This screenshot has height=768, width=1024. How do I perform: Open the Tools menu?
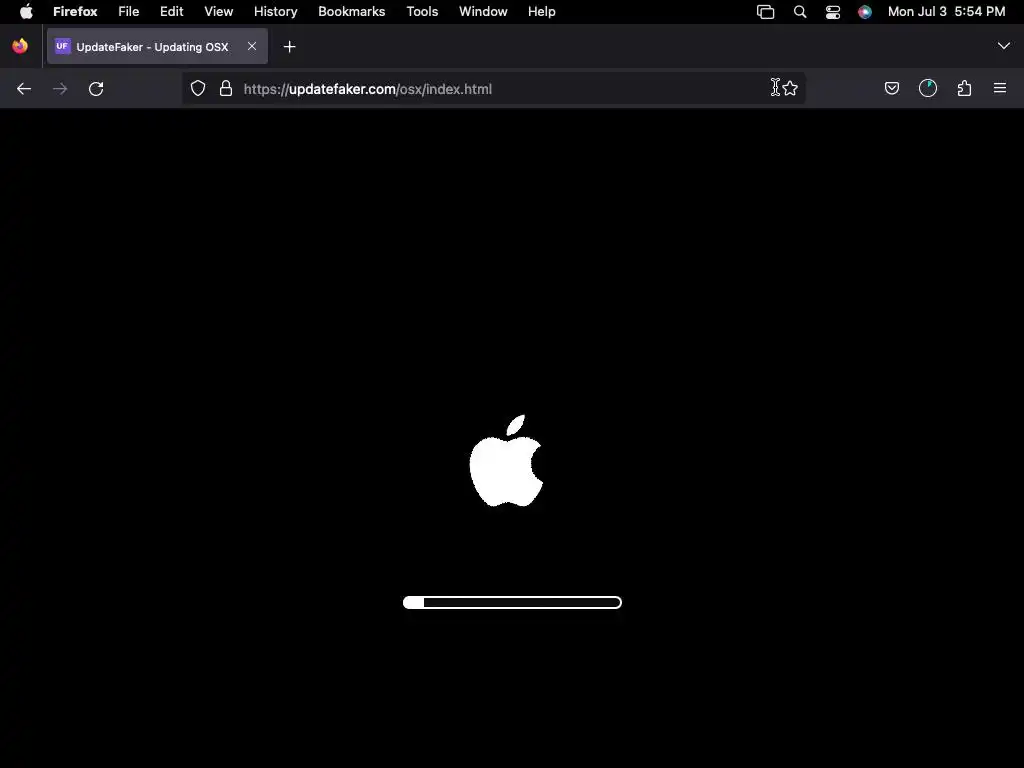click(422, 12)
